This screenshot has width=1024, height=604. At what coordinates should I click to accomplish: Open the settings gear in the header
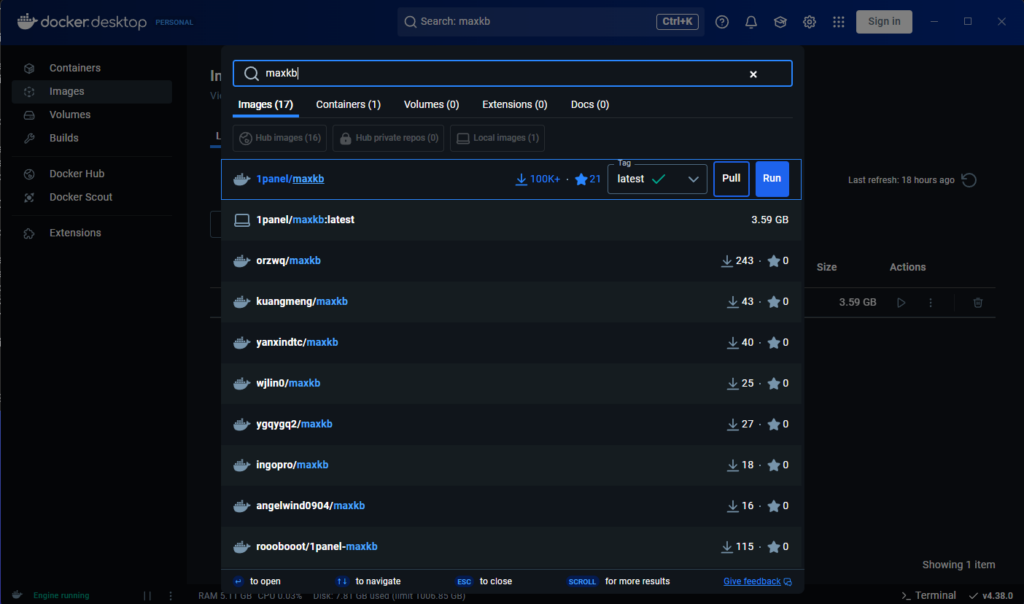tap(809, 22)
